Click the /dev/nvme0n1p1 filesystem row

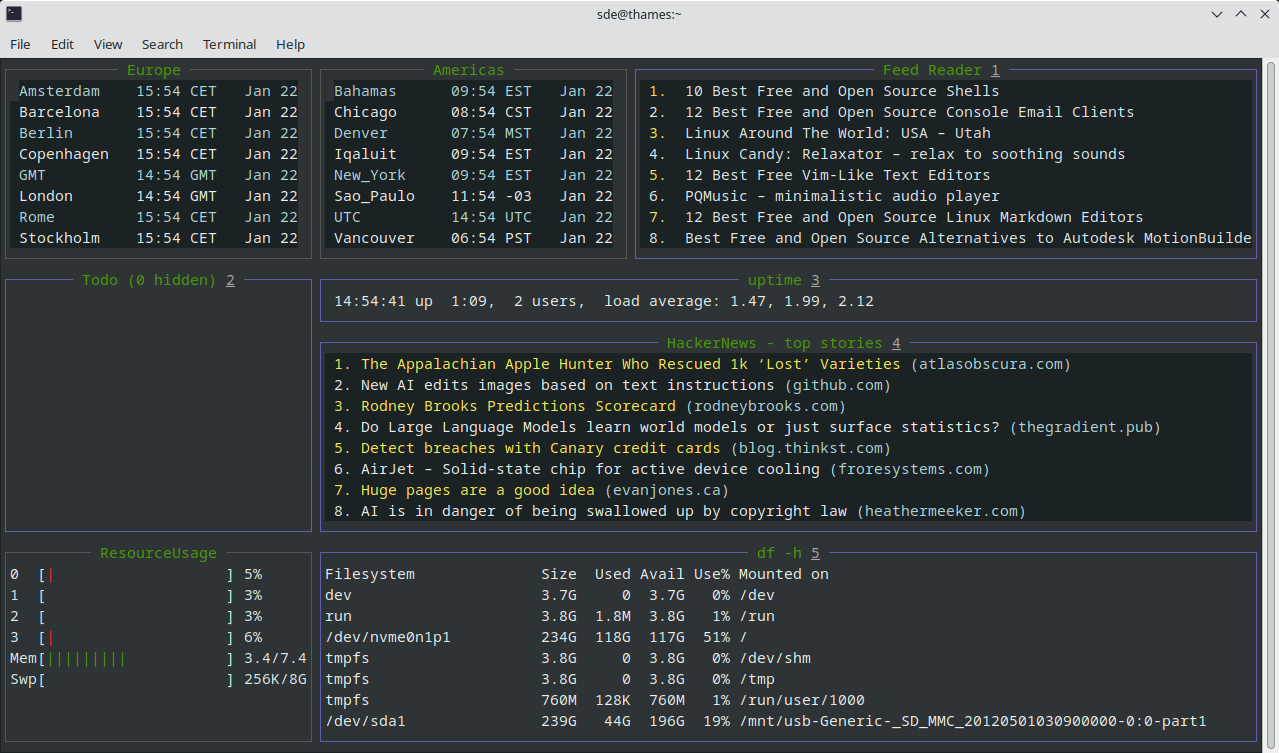point(537,637)
